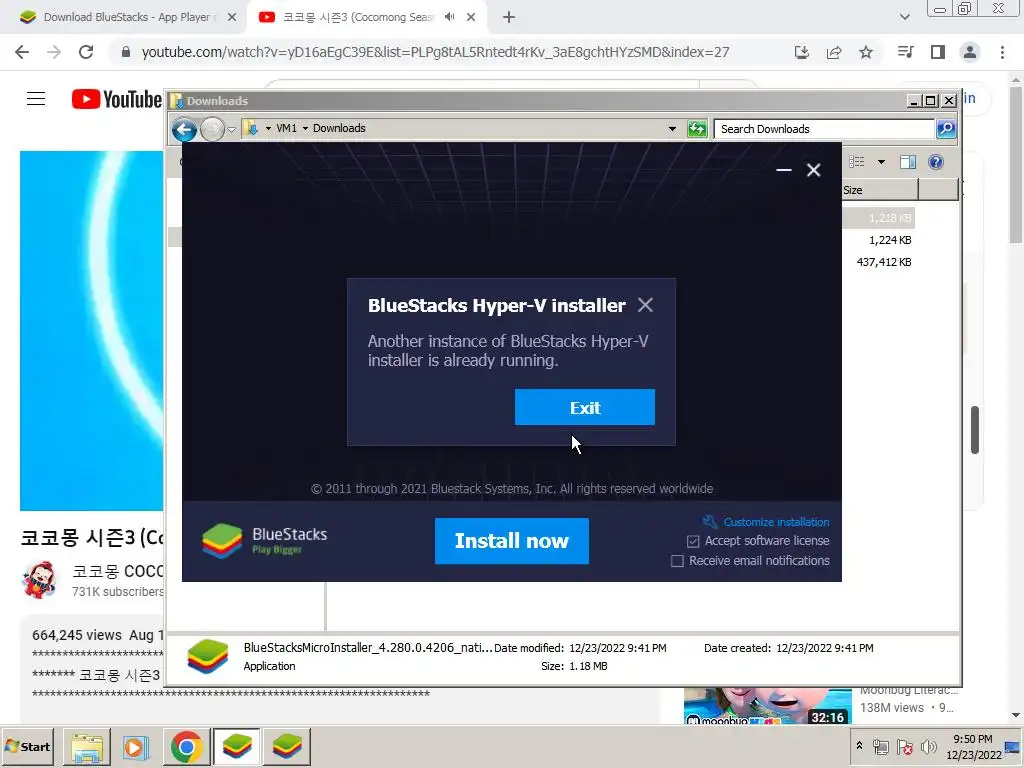Select the 1,224 KB file size entry
The image size is (1024, 768).
click(x=890, y=240)
